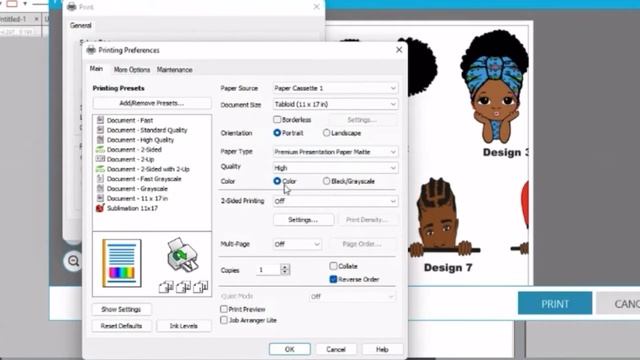Click Show Settings button
This screenshot has width=640, height=360.
point(121,309)
